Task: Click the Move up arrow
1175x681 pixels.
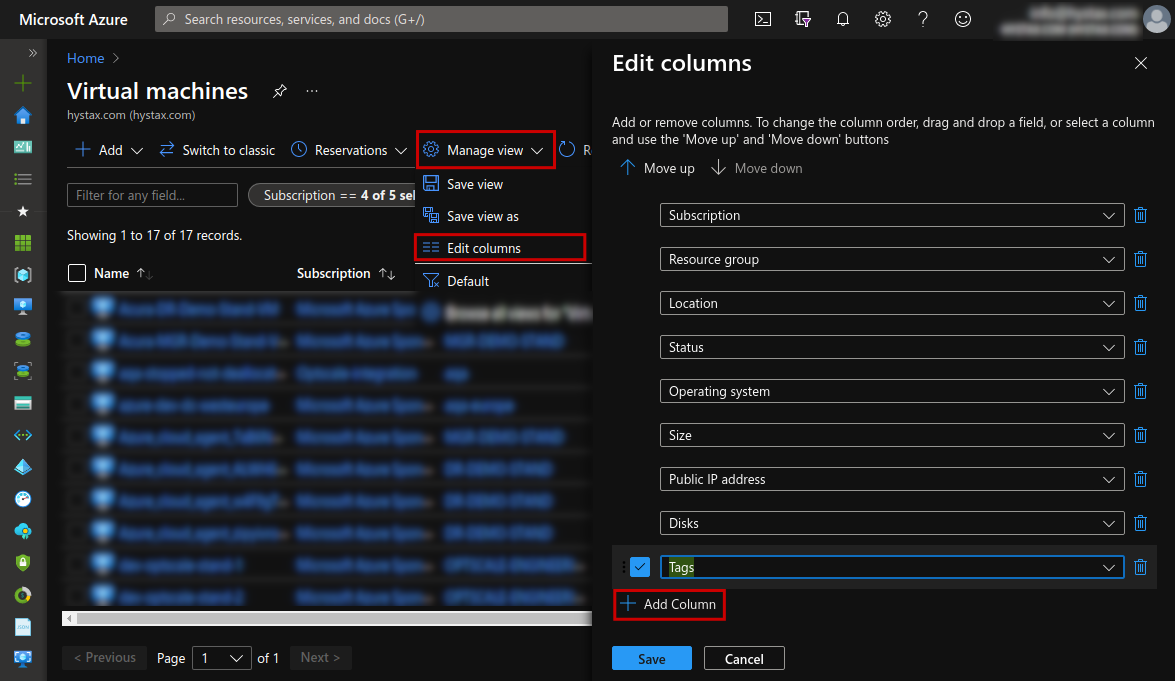Action: point(657,169)
